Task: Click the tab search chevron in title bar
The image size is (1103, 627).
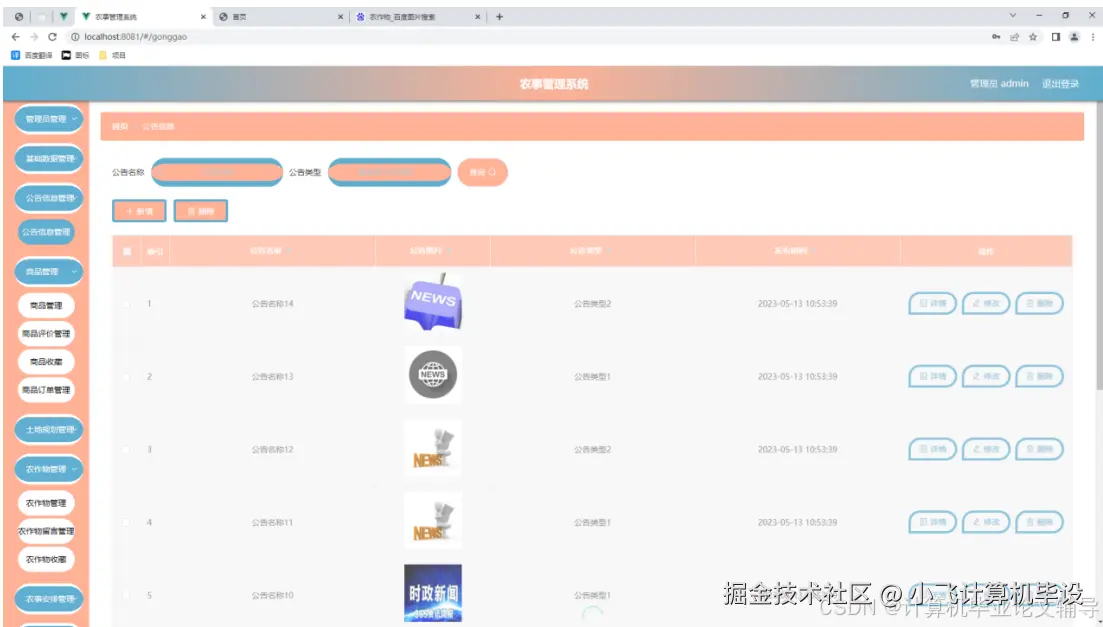Action: tap(1012, 15)
